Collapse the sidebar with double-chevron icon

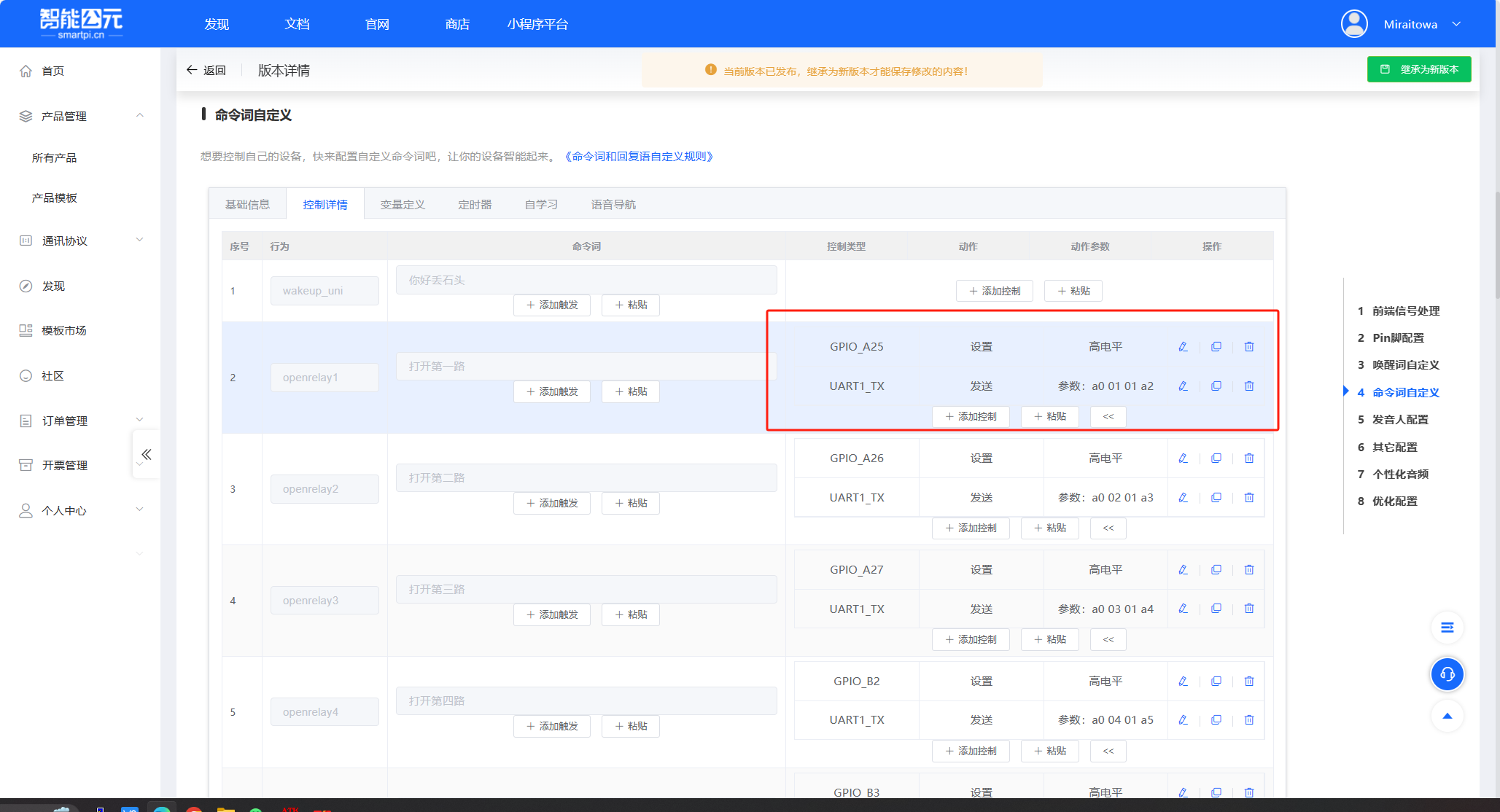pyautogui.click(x=147, y=455)
